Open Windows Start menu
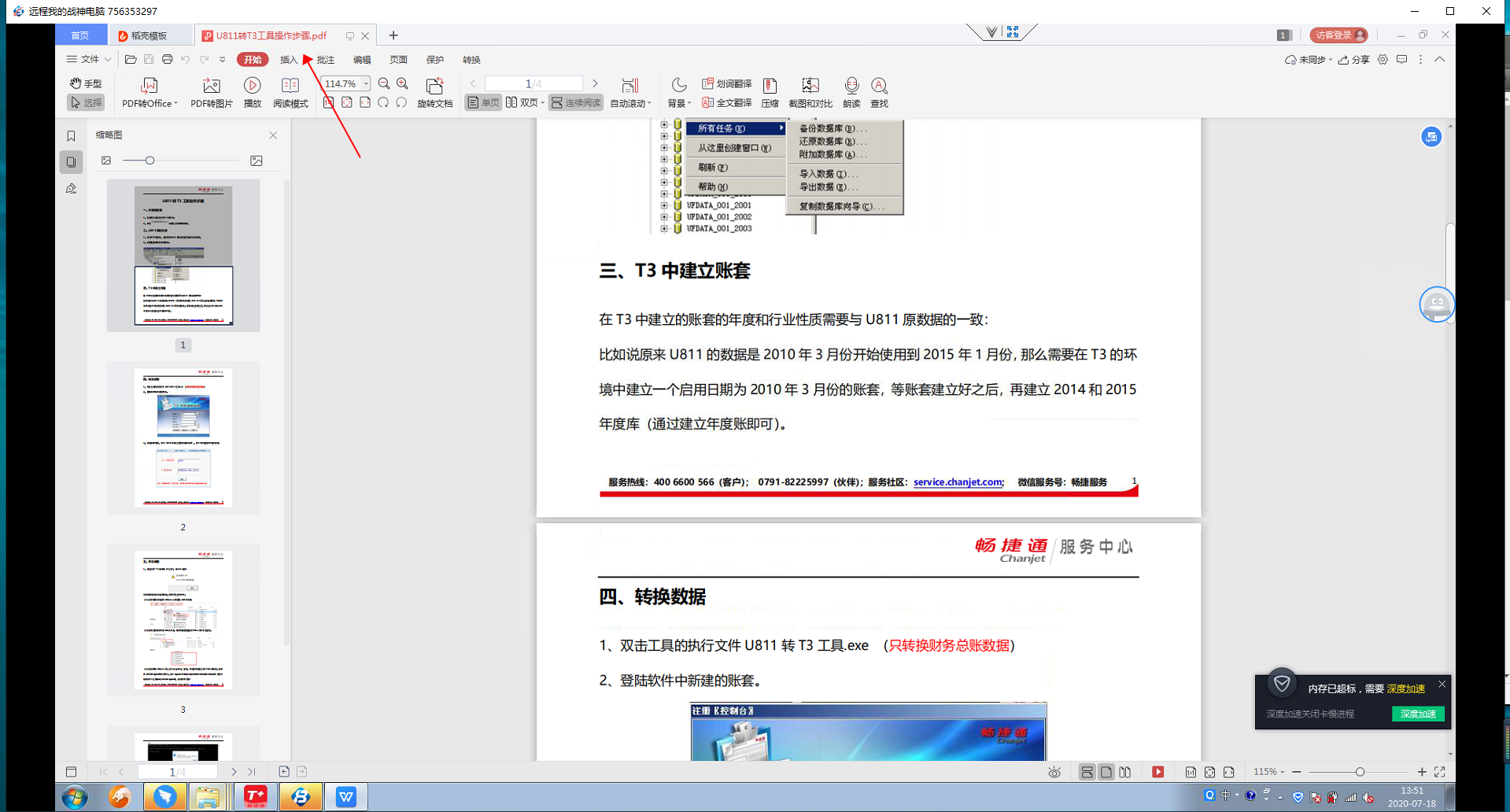Image resolution: width=1510 pixels, height=812 pixels. pos(75,797)
